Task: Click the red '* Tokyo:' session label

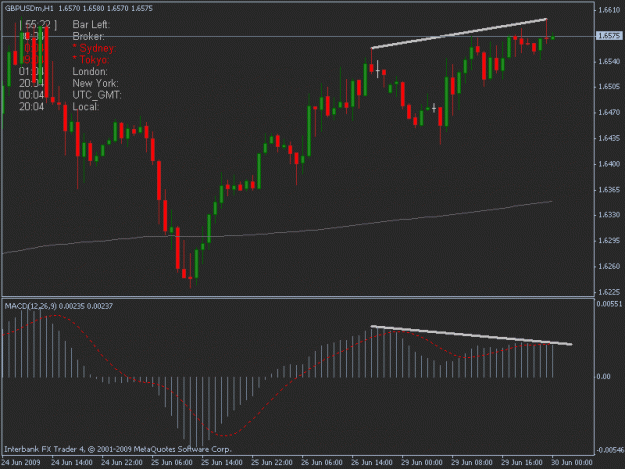Action: click(x=91, y=60)
